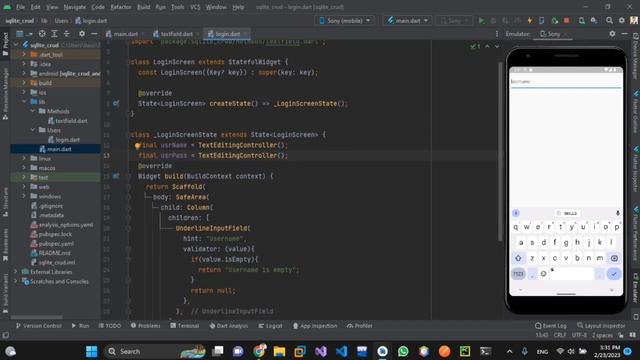640x360 pixels.
Task: Tap the ?123 symbols key on emulator keyboard
Action: (x=518, y=274)
